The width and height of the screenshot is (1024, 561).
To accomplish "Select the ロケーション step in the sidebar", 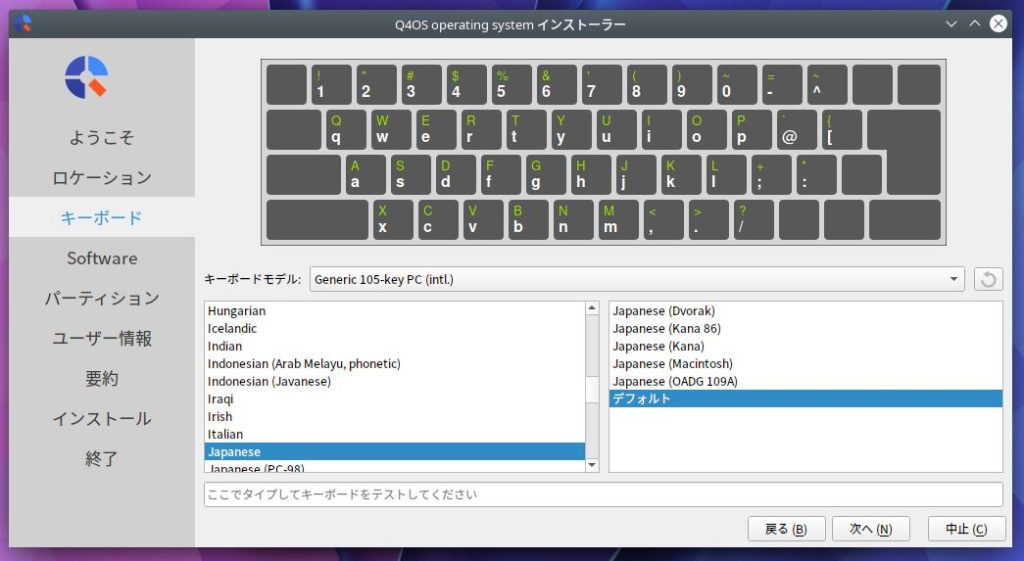I will pos(102,178).
